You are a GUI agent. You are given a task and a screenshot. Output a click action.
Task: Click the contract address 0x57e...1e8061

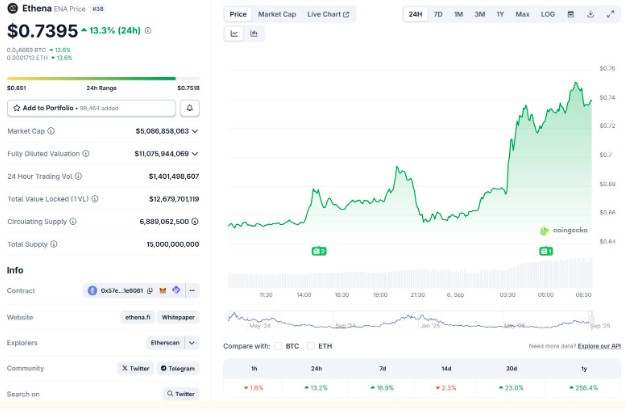pyautogui.click(x=122, y=291)
